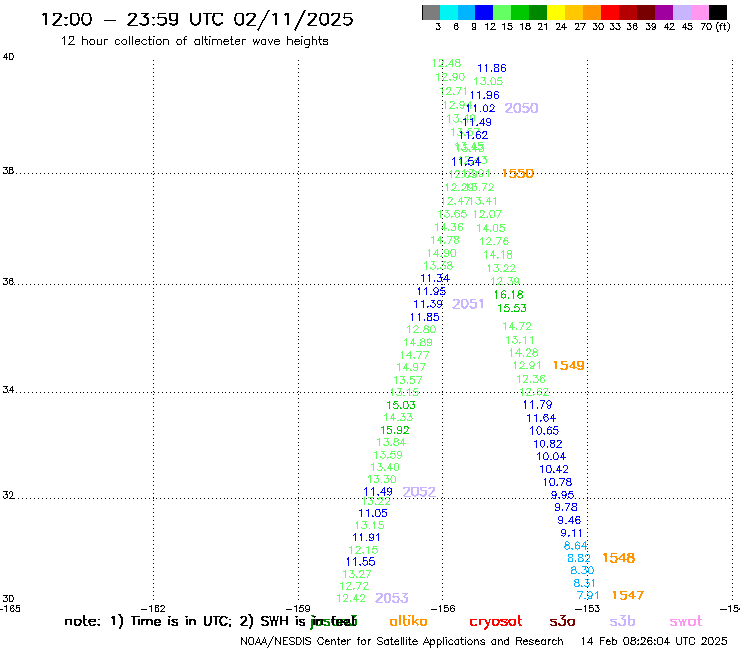Viewport: 740px width, 650px height.
Task: Click the wave height value 14.97
Action: coord(411,367)
